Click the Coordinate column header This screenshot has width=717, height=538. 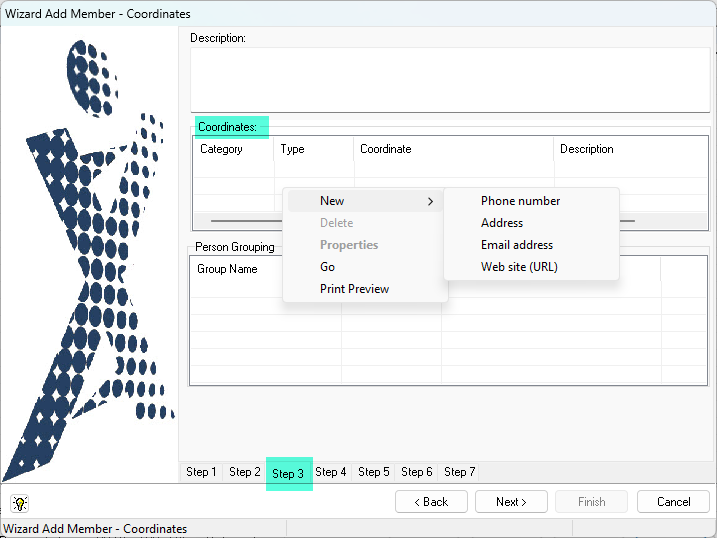click(x=454, y=149)
